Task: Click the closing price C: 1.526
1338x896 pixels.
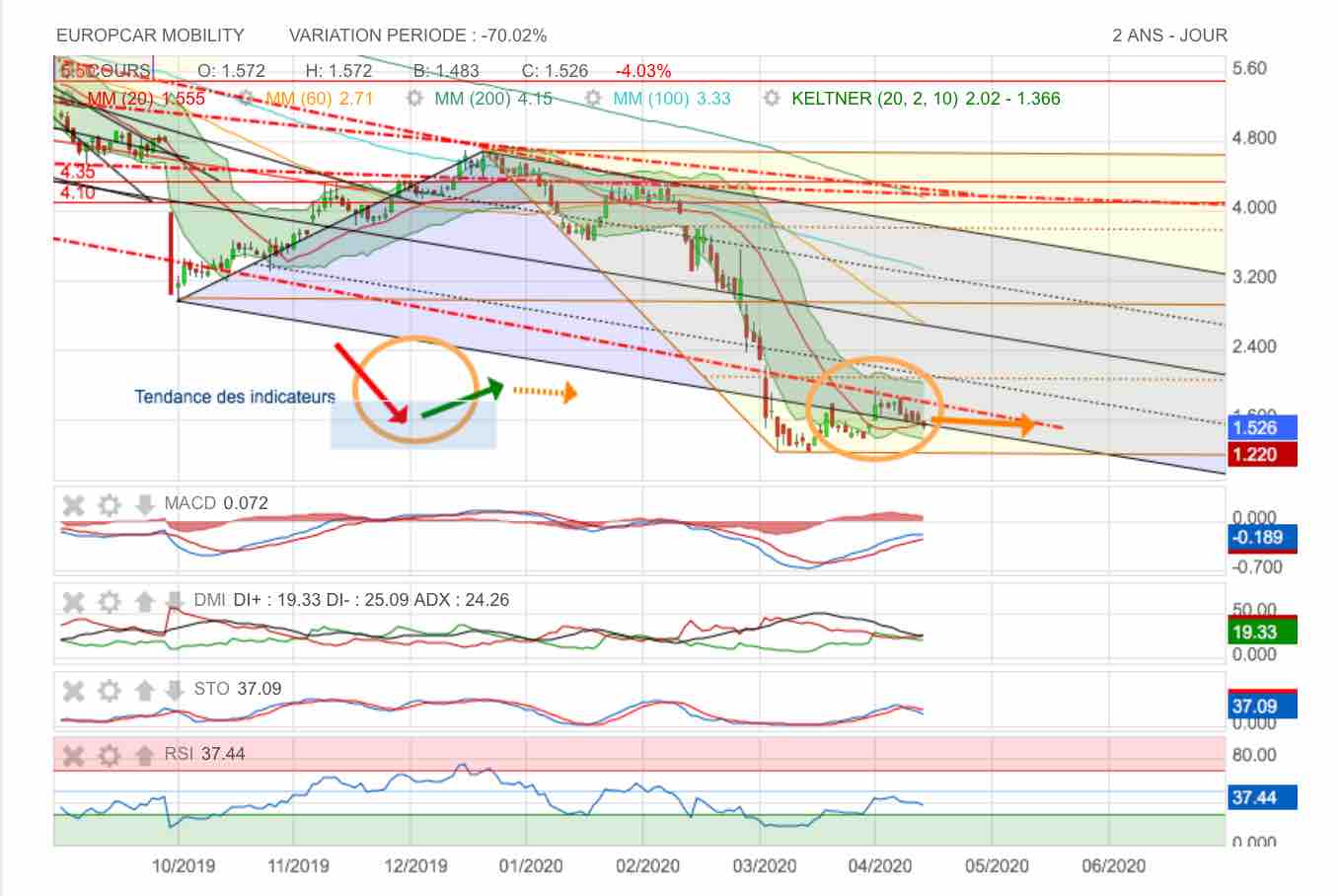Action: coord(555,71)
